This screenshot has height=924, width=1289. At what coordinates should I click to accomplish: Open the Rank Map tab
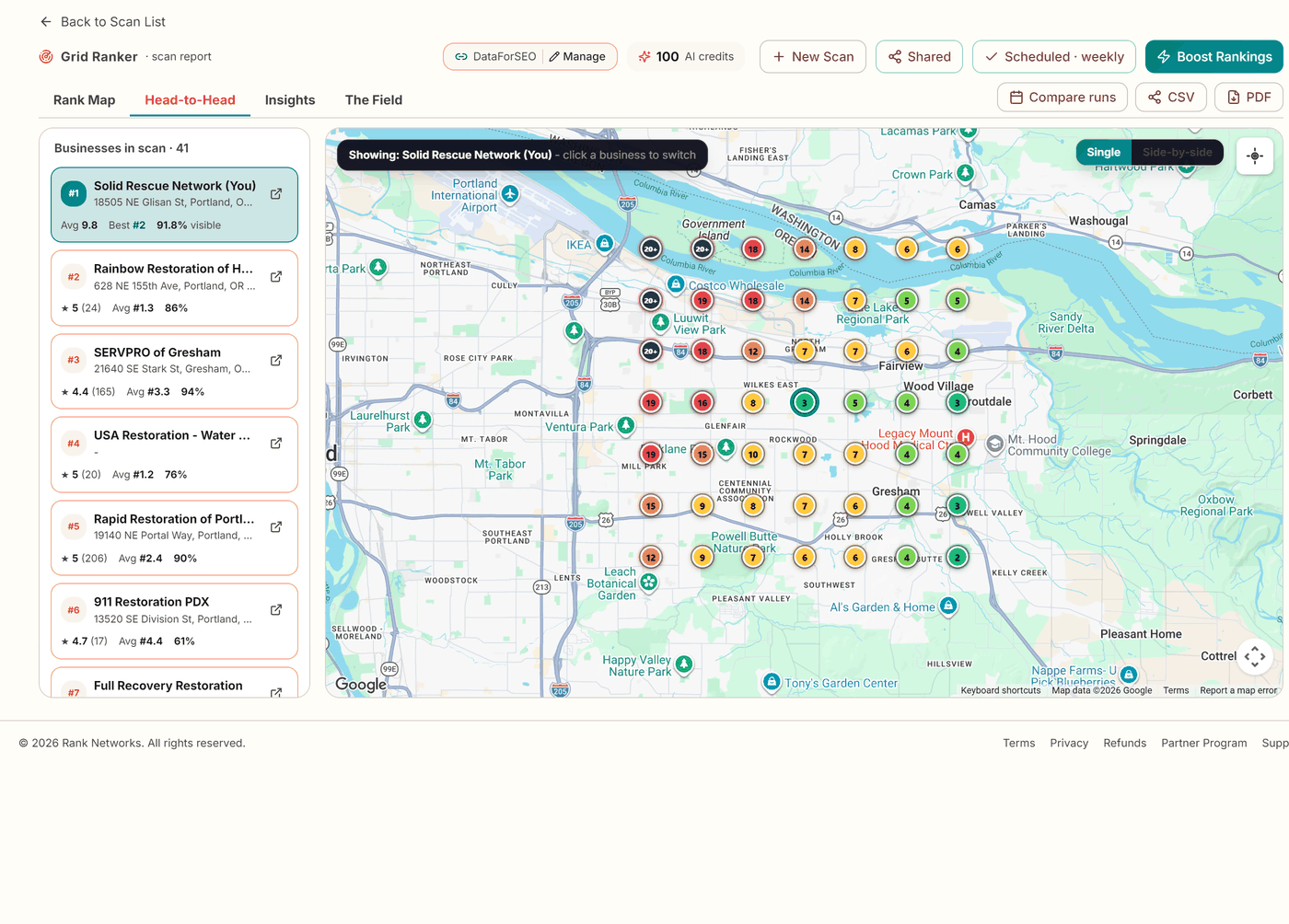click(x=85, y=100)
